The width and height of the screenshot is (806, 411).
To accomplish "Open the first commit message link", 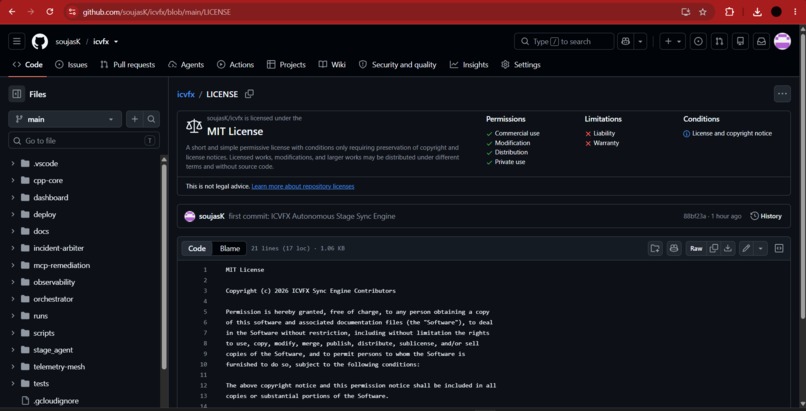I will 312,216.
